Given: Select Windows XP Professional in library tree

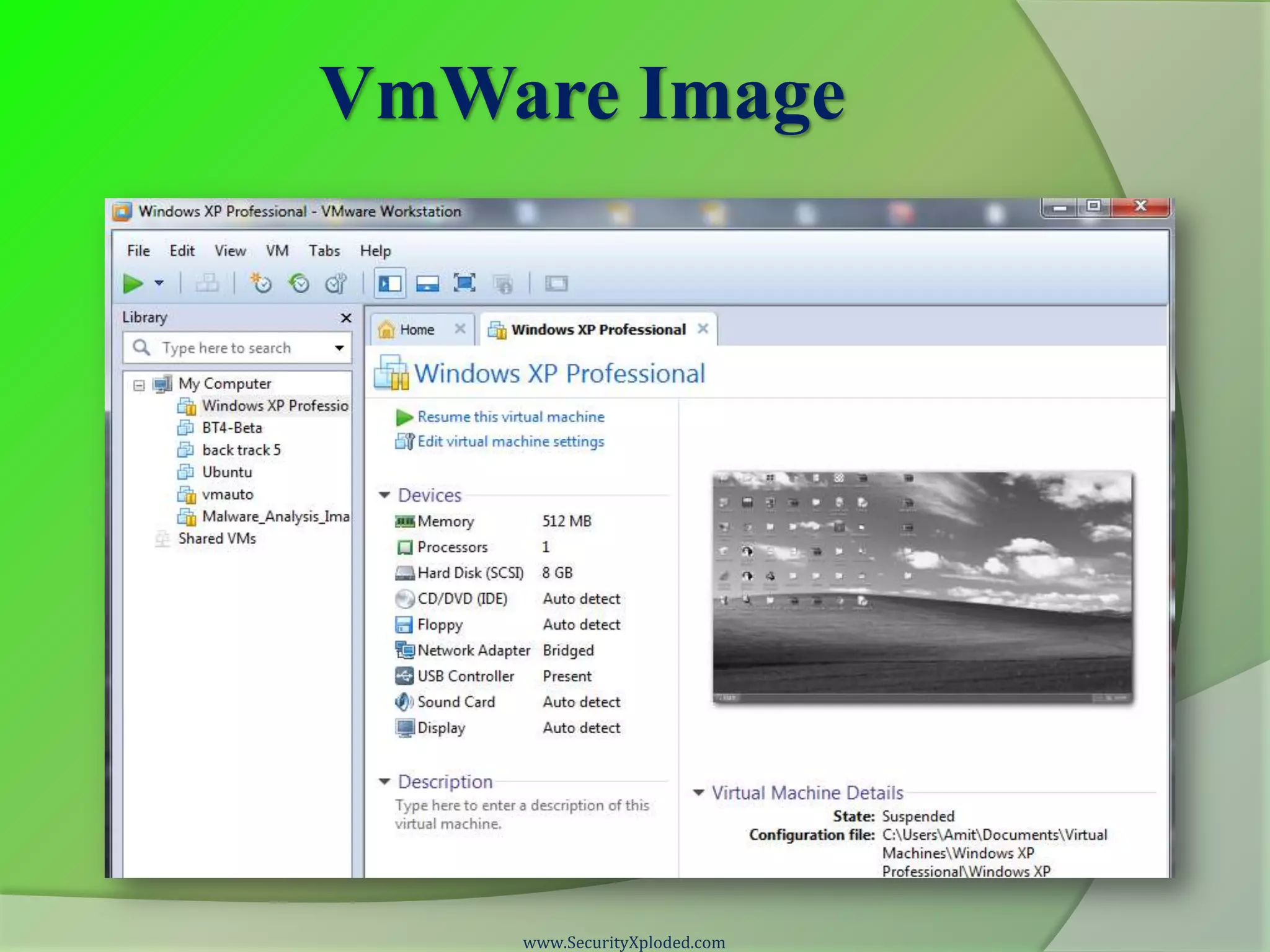Looking at the screenshot, I should [x=275, y=406].
